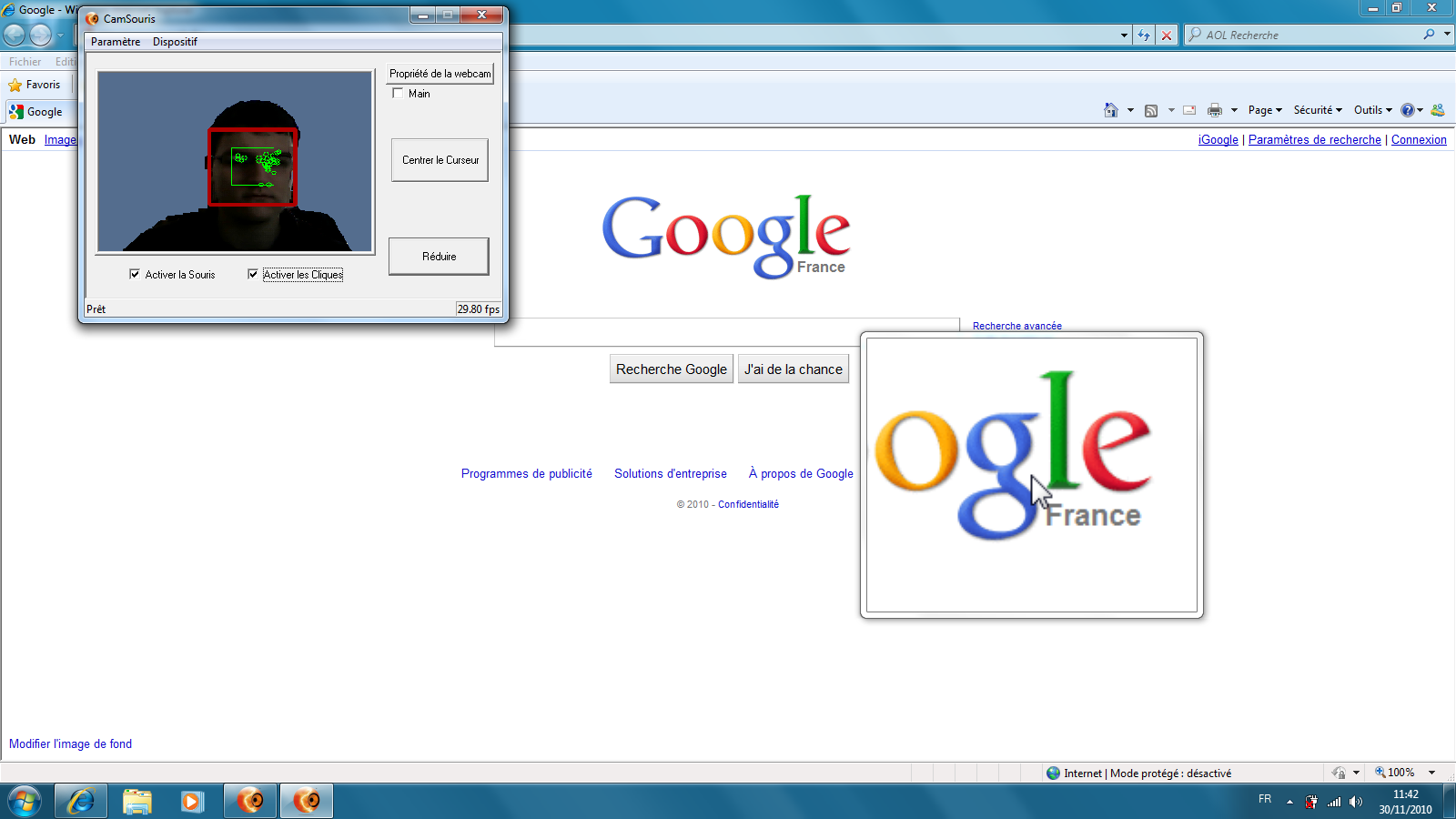Open the Outils dropdown menu

pyautogui.click(x=1372, y=110)
